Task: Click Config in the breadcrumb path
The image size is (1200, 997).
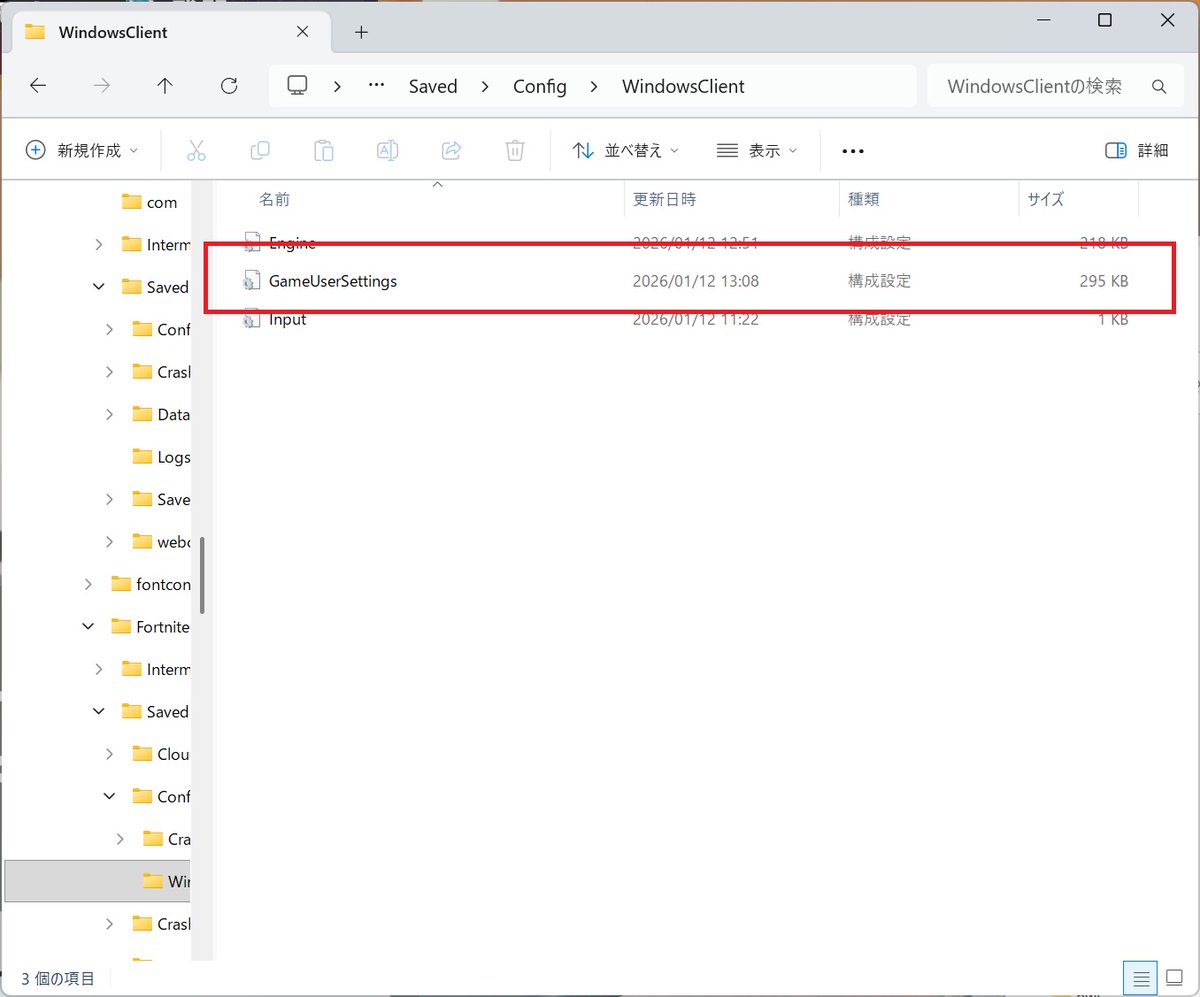Action: (540, 87)
